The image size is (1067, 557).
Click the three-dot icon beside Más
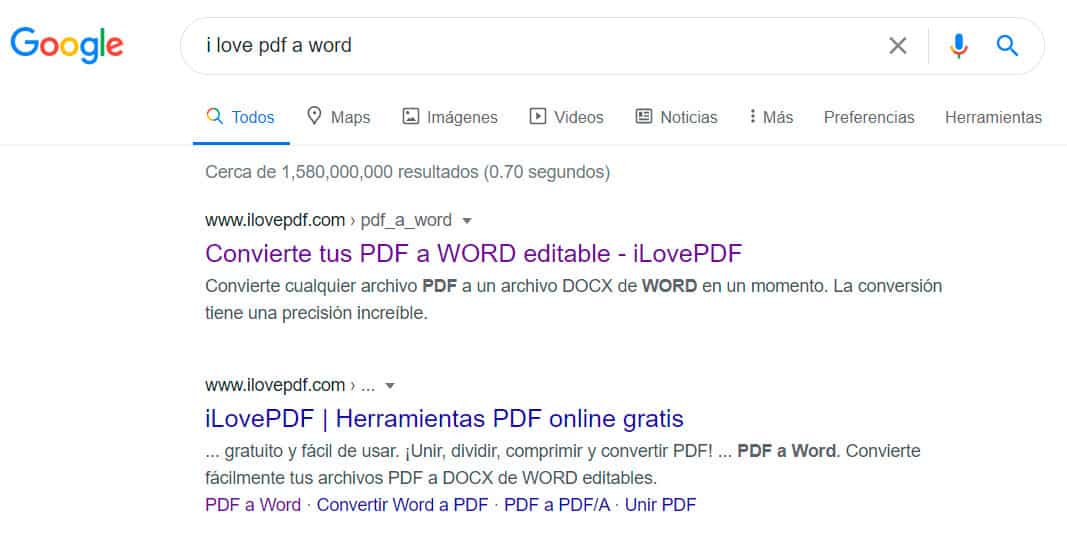(752, 116)
